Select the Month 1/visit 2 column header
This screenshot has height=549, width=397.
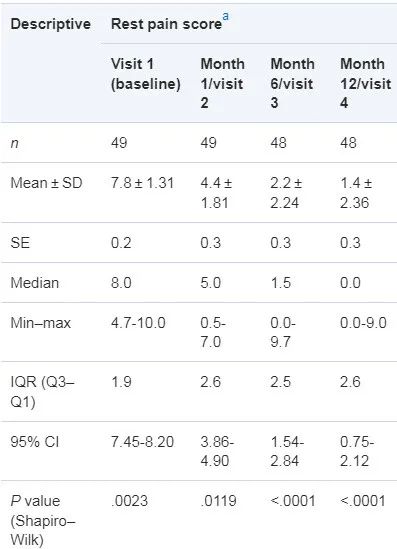(222, 83)
